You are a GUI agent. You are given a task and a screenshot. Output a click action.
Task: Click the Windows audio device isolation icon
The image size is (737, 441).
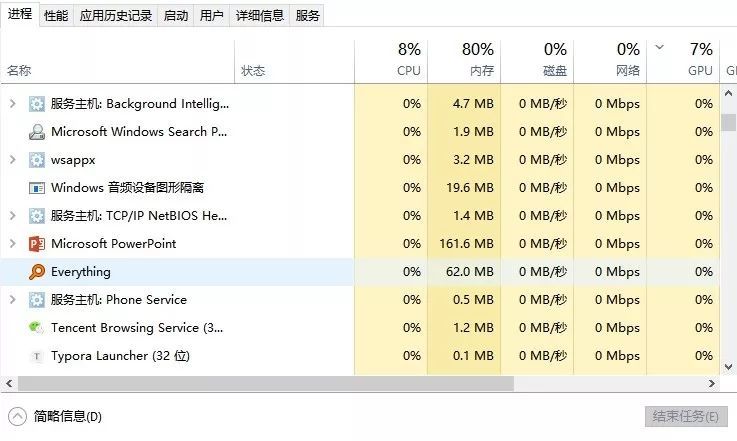click(37, 188)
